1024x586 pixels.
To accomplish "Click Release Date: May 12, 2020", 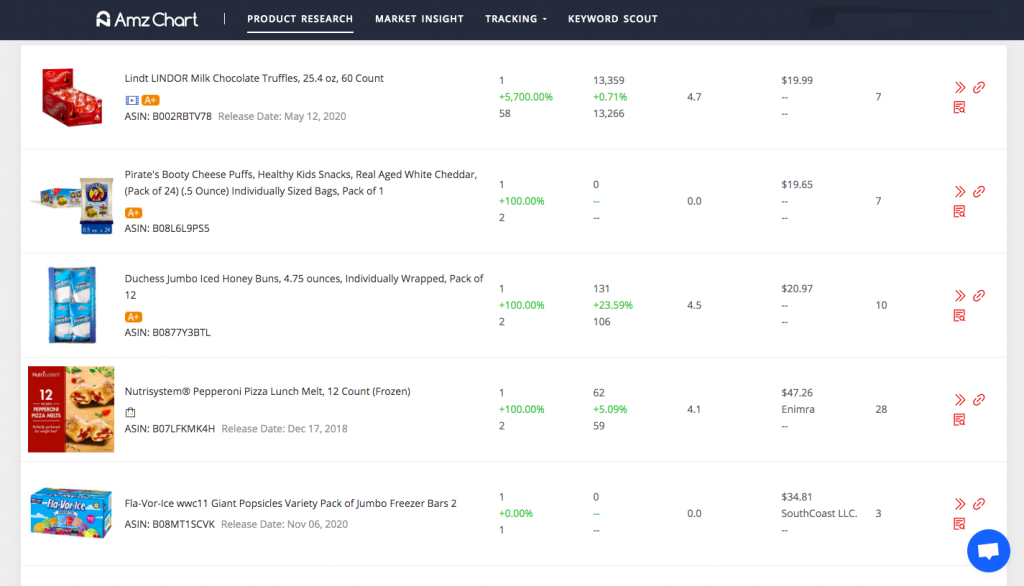I will [282, 116].
